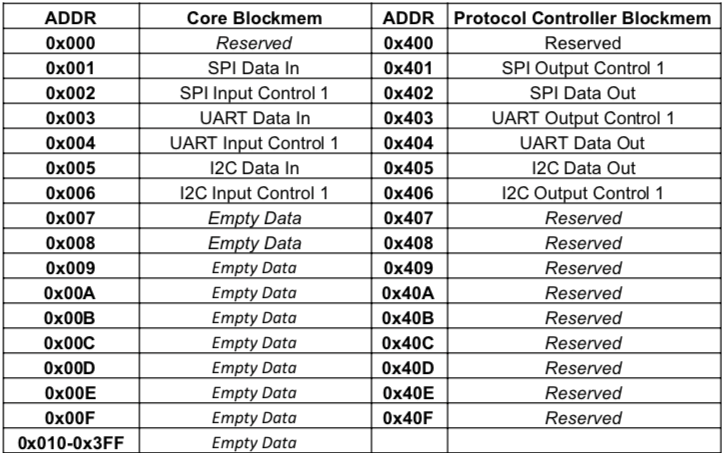The width and height of the screenshot is (724, 453).
Task: Click the address cell 0x000
Action: click(70, 44)
